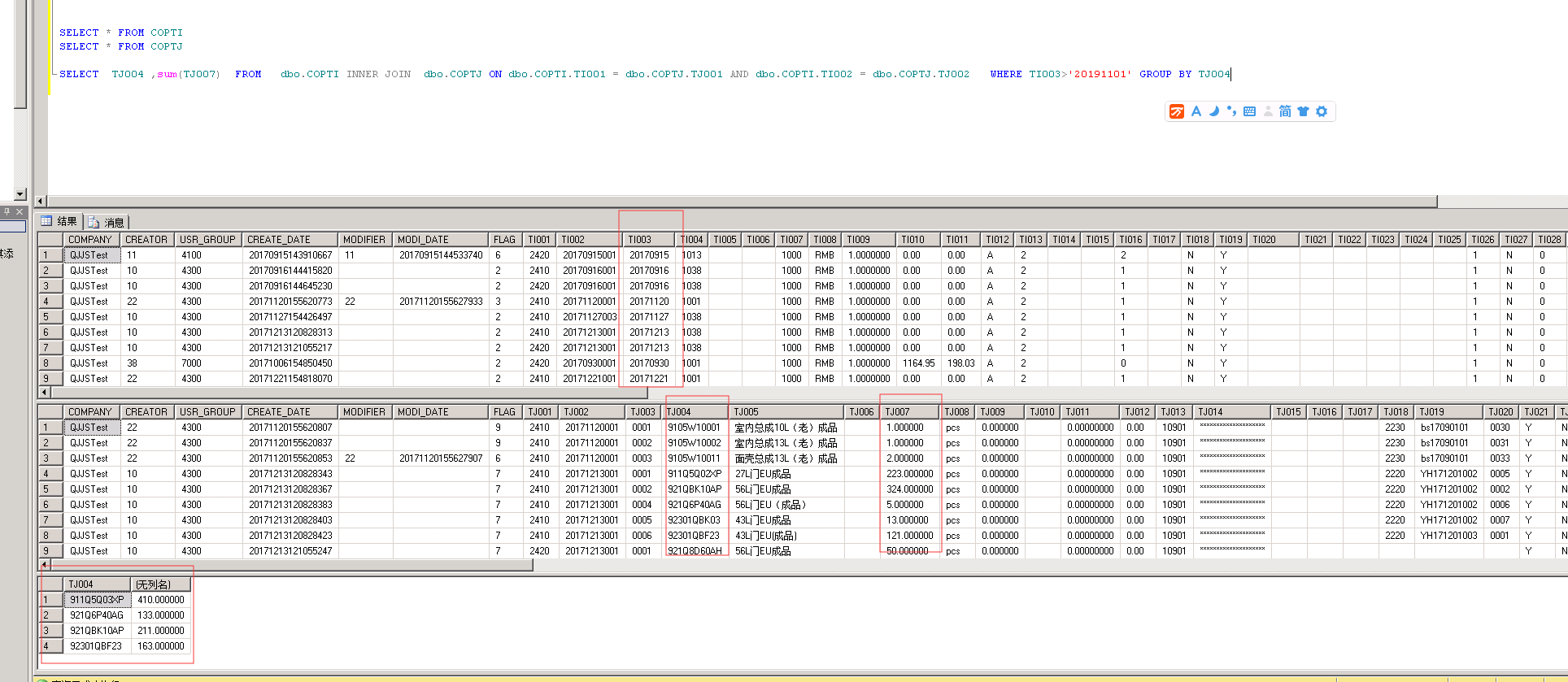Click CREATE_DATE cell 20170915143910667
Viewport: 1568px width, 682px height.
pos(290,254)
